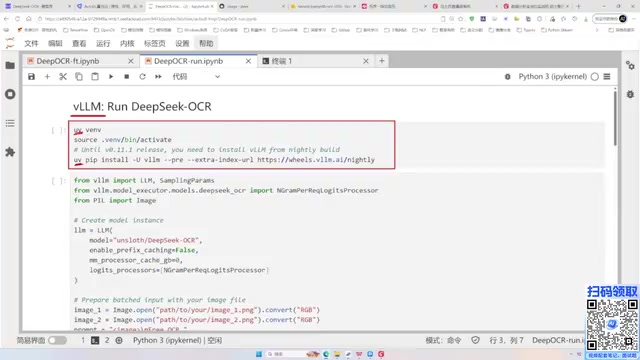Open the extension manager puzzle icon
The height and width of the screenshot is (360, 640).
tap(10, 152)
